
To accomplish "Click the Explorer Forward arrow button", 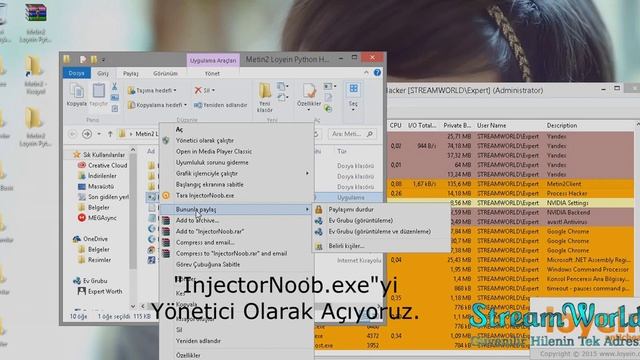I will pyautogui.click(x=87, y=134).
